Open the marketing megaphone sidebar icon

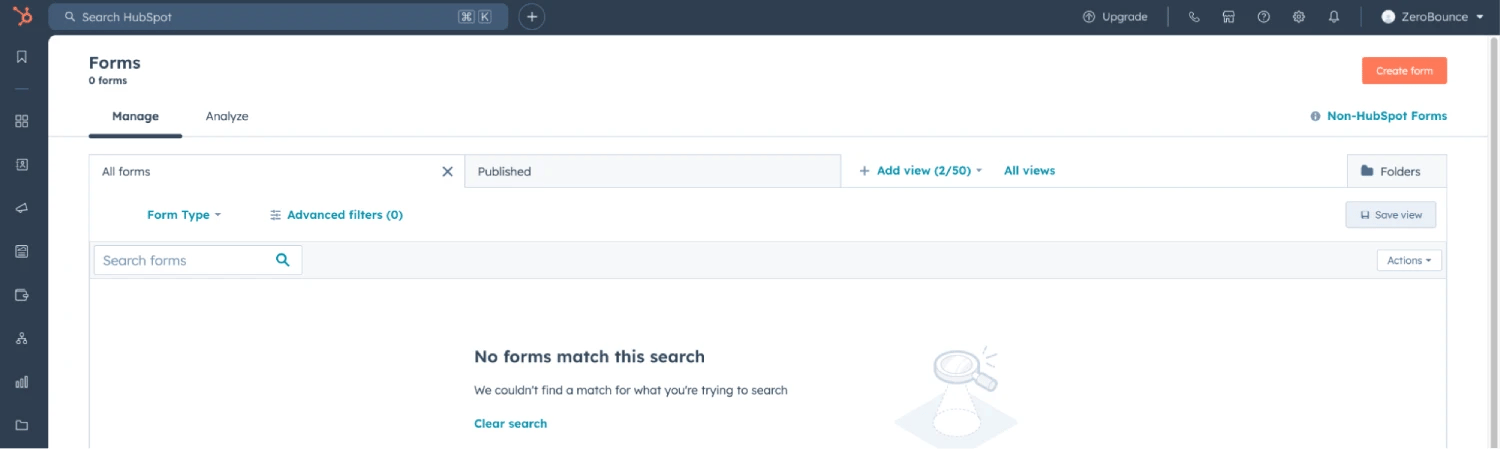point(22,208)
